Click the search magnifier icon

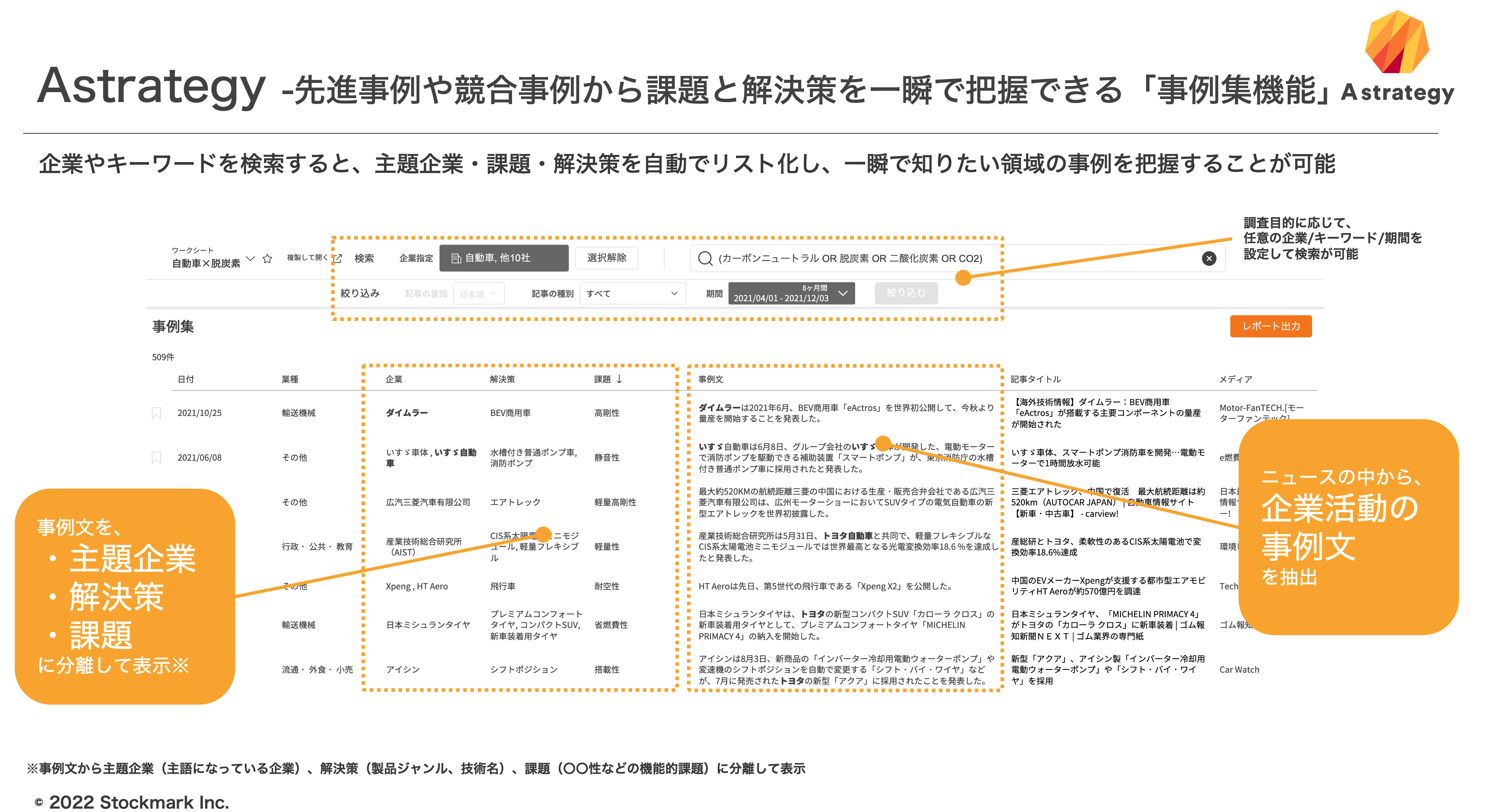pyautogui.click(x=705, y=258)
